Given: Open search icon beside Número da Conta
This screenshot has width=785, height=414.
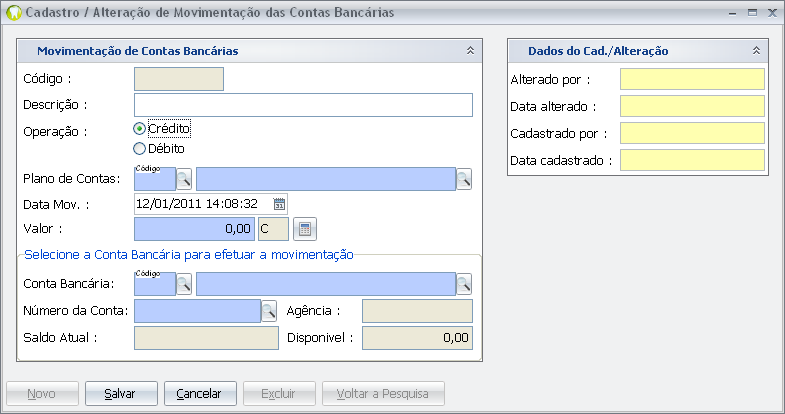Looking at the screenshot, I should click(x=269, y=311).
